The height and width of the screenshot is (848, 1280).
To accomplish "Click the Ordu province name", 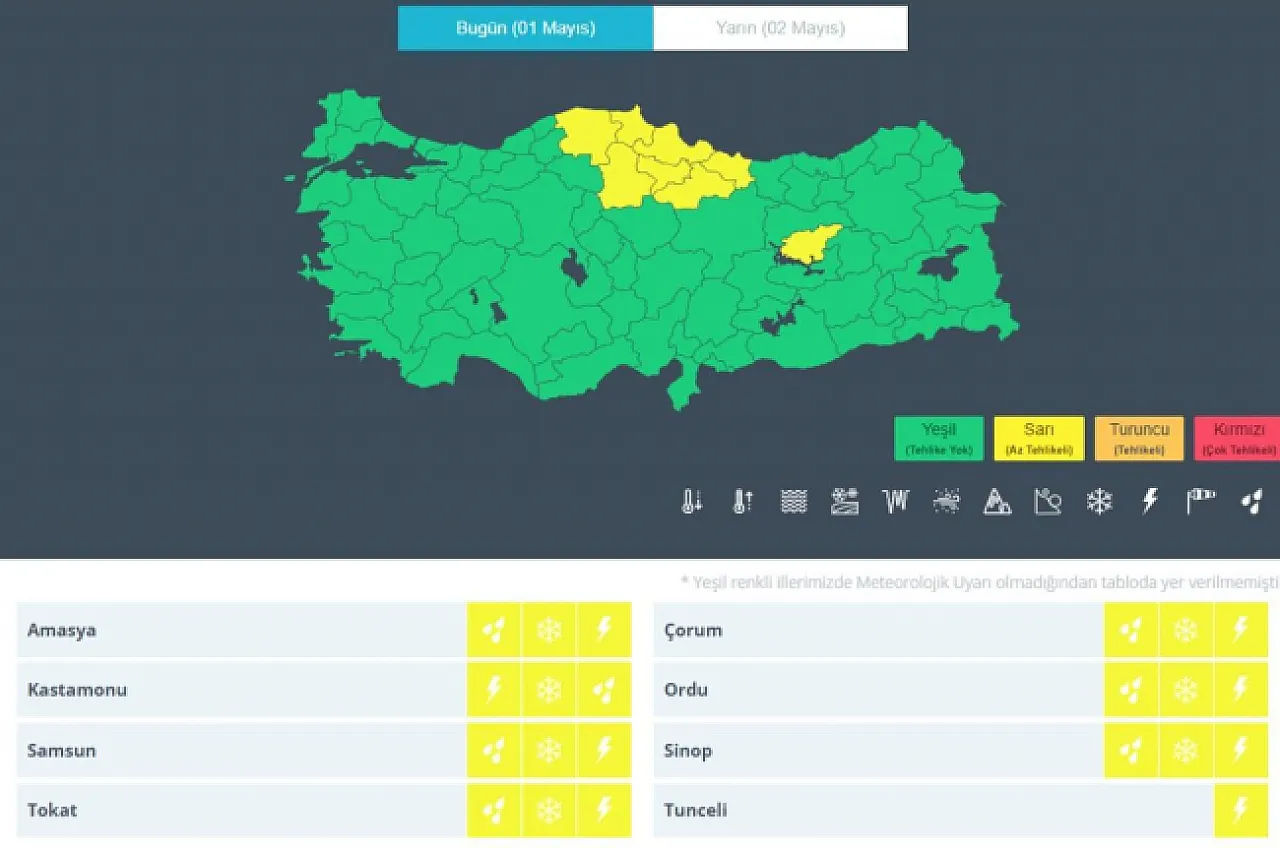I will tap(686, 690).
